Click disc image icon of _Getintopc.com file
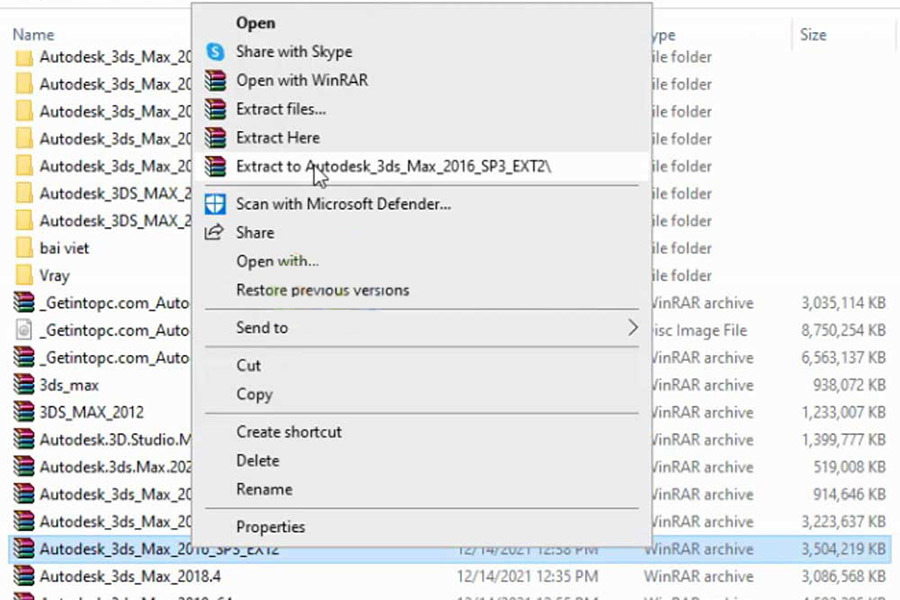The width and height of the screenshot is (900, 600). click(24, 330)
